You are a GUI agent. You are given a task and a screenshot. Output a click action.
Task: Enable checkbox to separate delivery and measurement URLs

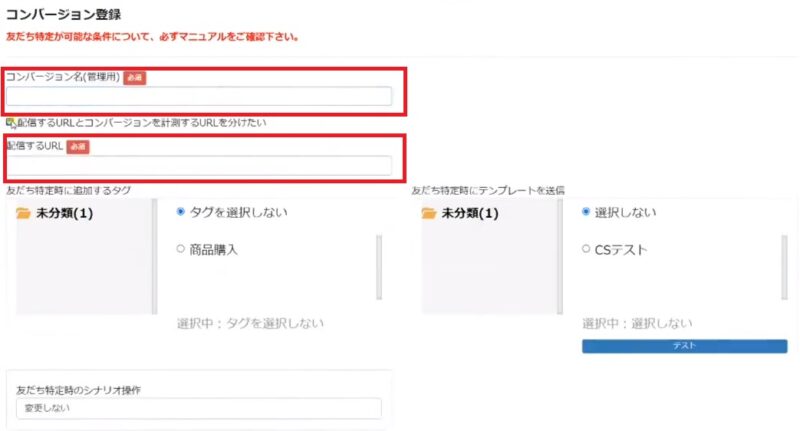click(10, 122)
